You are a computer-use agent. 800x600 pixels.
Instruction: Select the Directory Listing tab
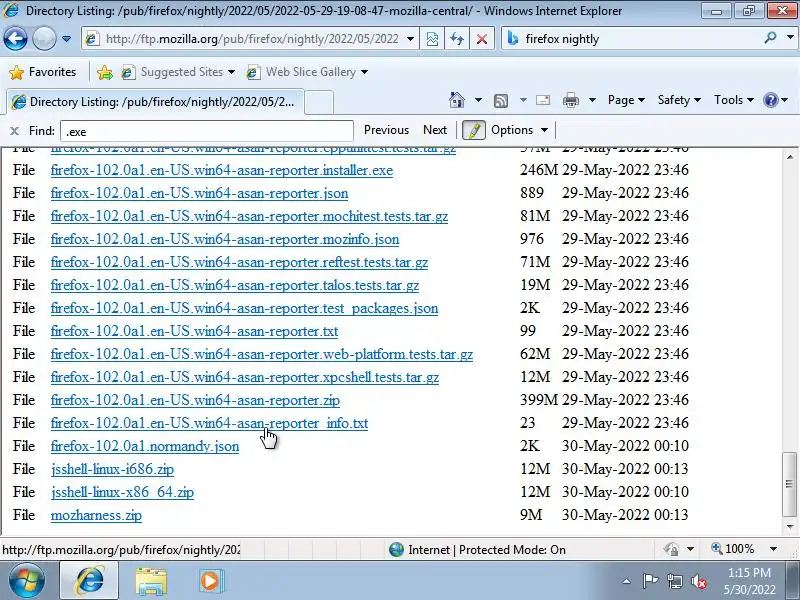coord(155,102)
